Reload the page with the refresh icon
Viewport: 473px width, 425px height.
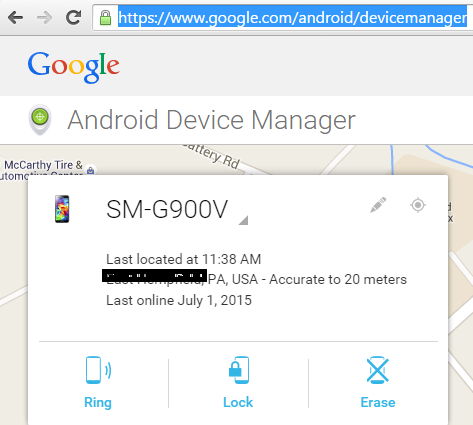[x=73, y=17]
